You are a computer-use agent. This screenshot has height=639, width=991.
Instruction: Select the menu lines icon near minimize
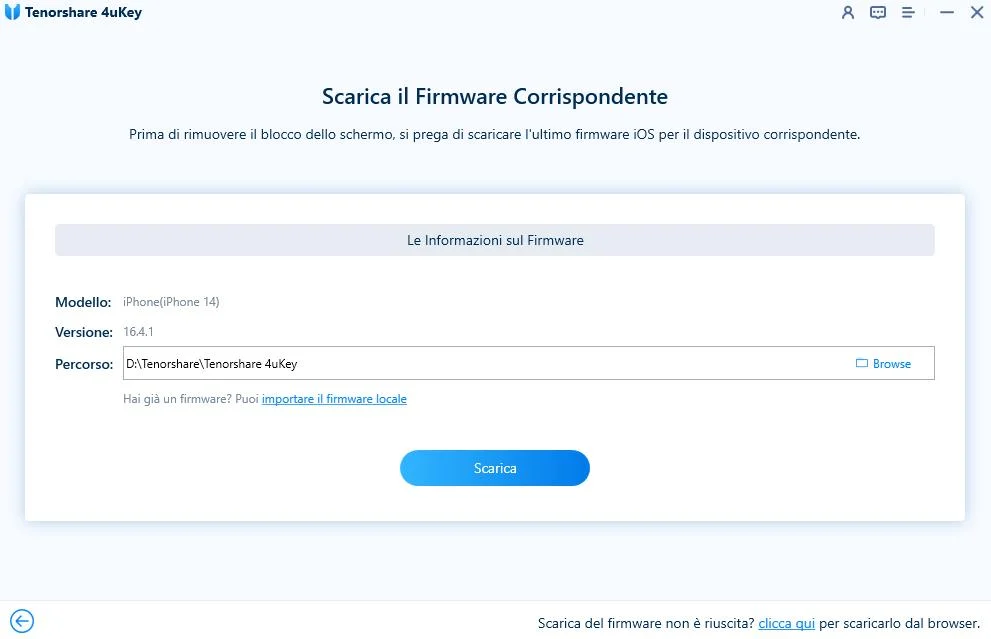coord(908,12)
